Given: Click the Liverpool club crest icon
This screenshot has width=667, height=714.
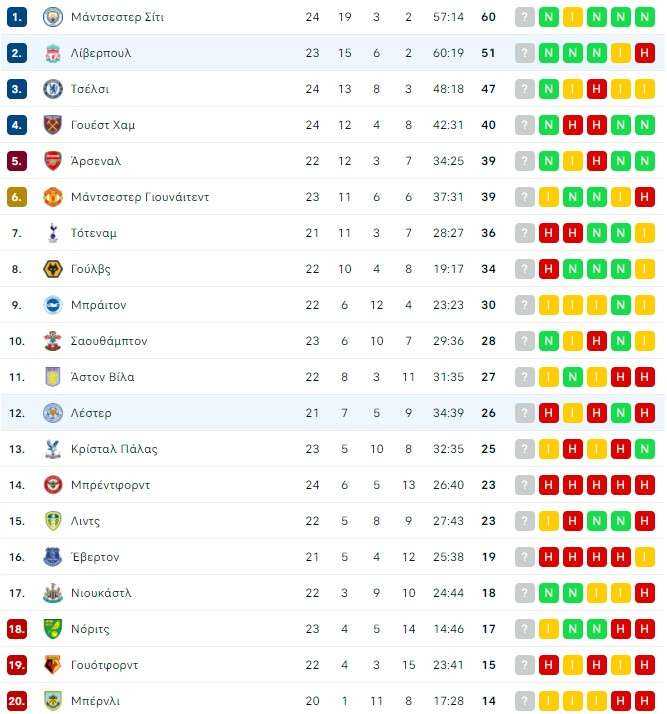Looking at the screenshot, I should tap(52, 53).
